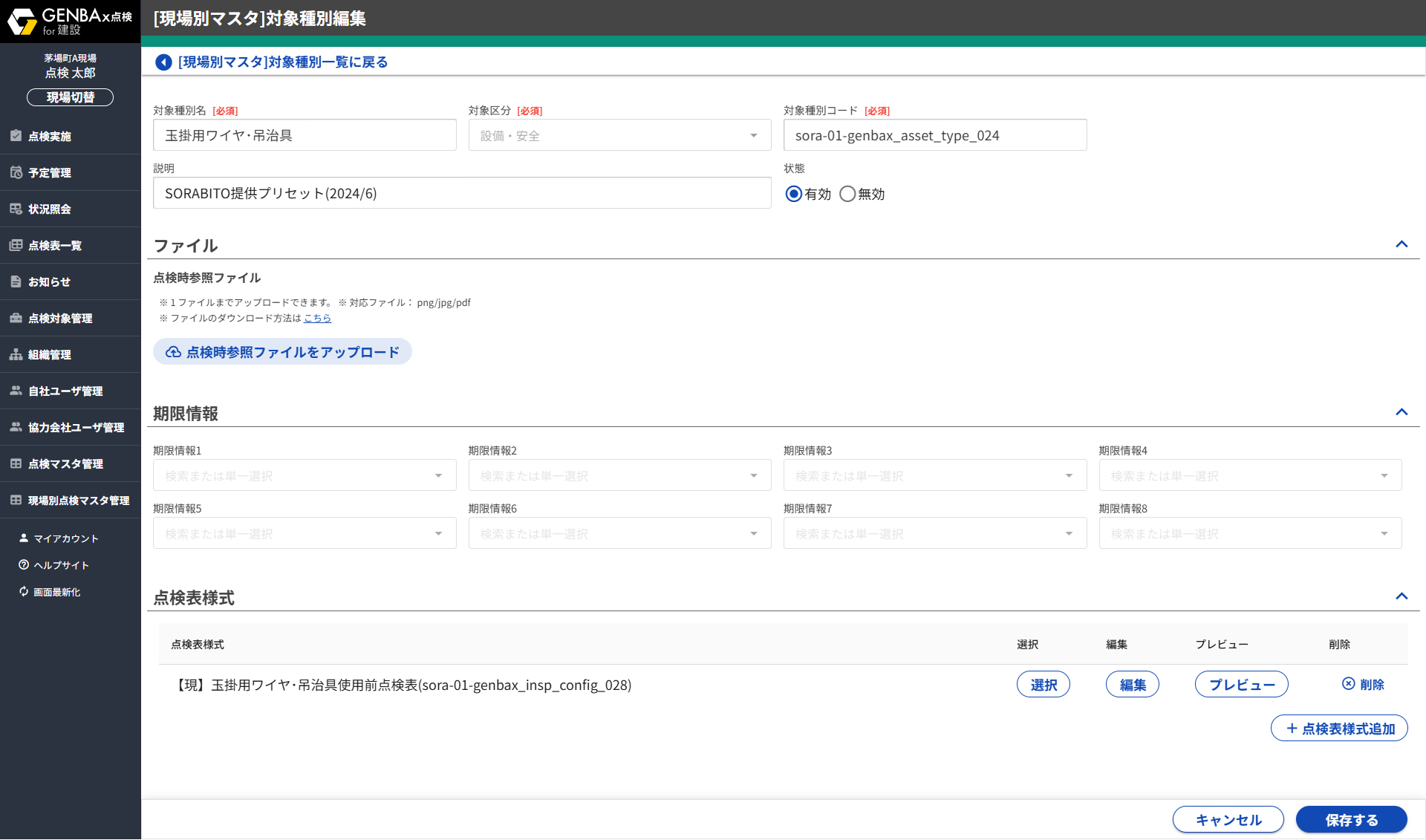Open the 期限情報1 dropdown
Screen dimensions: 1426x840
[x=305, y=475]
